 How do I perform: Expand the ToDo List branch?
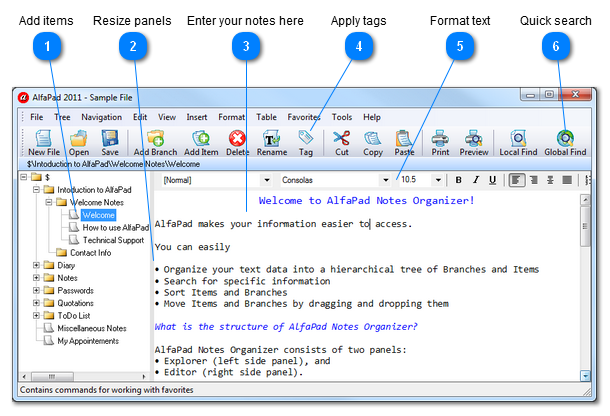[36, 316]
